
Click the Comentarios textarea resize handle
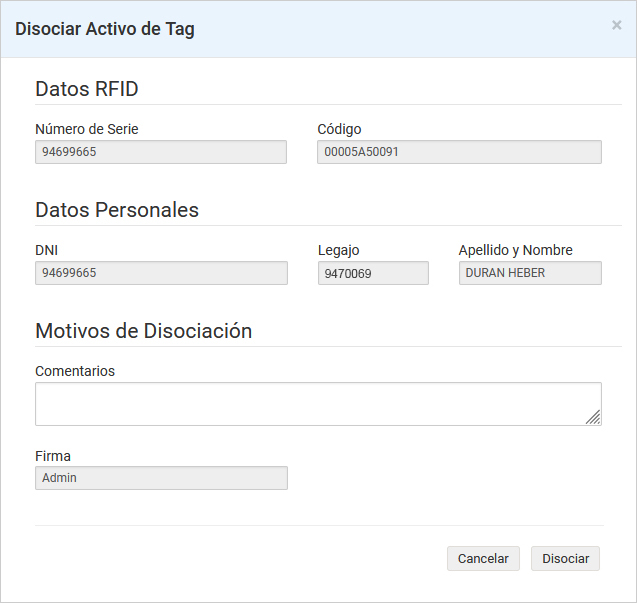point(593,417)
